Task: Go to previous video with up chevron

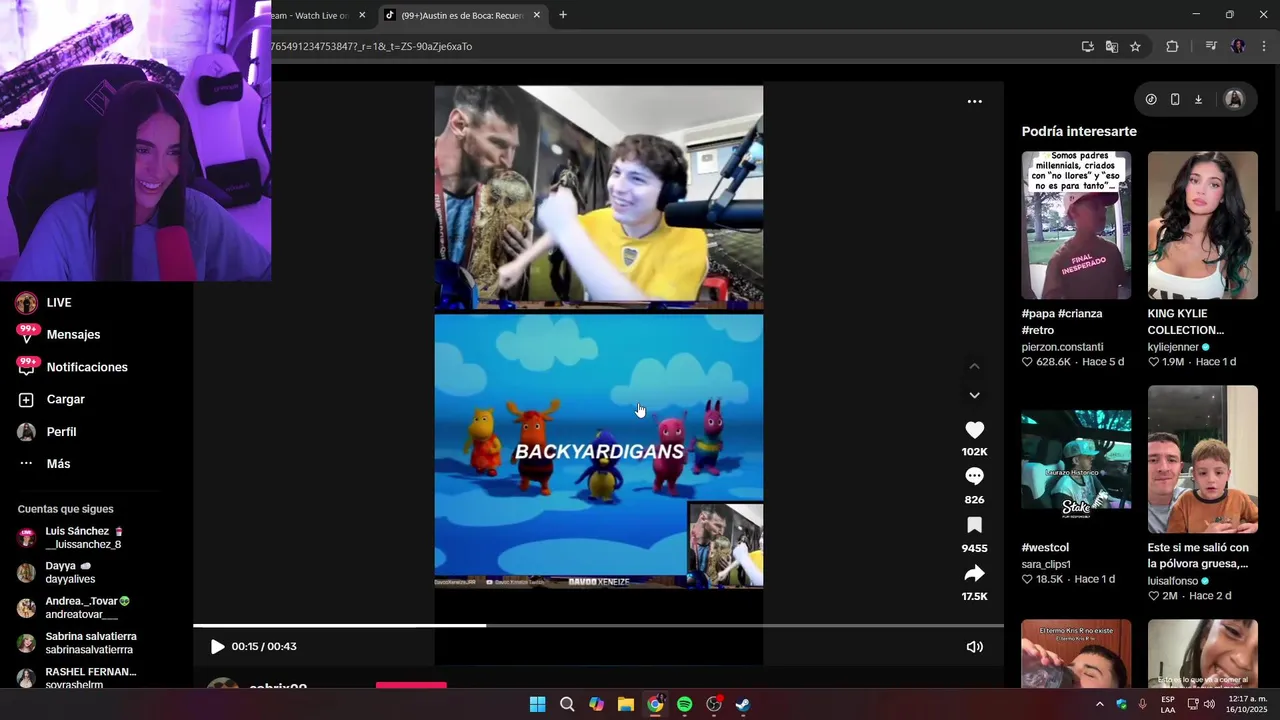Action: 974,366
